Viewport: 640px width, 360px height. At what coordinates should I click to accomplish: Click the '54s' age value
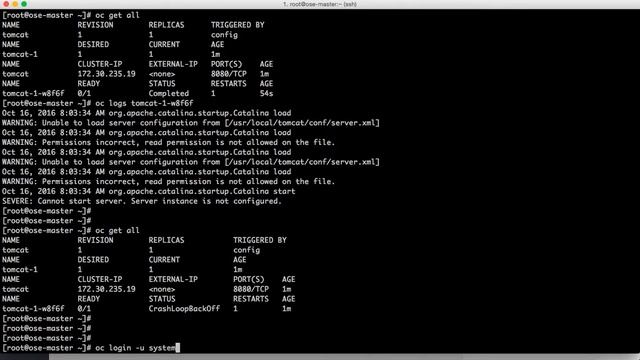click(x=266, y=93)
